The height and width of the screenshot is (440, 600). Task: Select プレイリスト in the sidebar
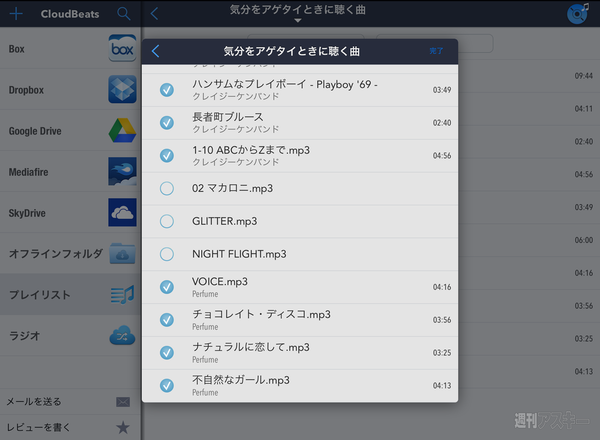point(70,295)
